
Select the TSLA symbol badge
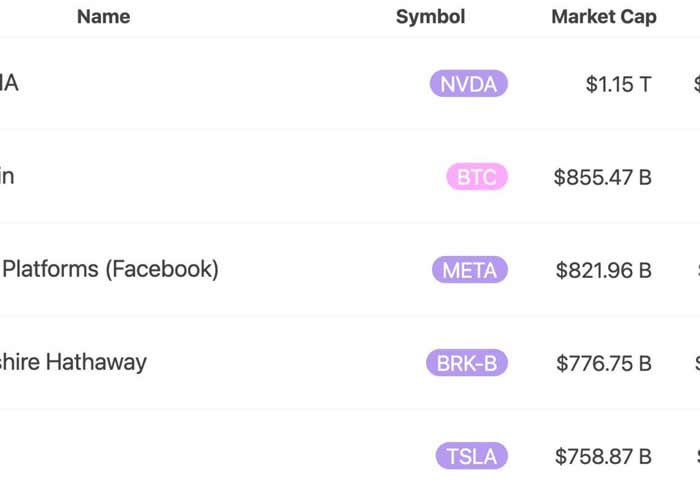click(x=472, y=456)
